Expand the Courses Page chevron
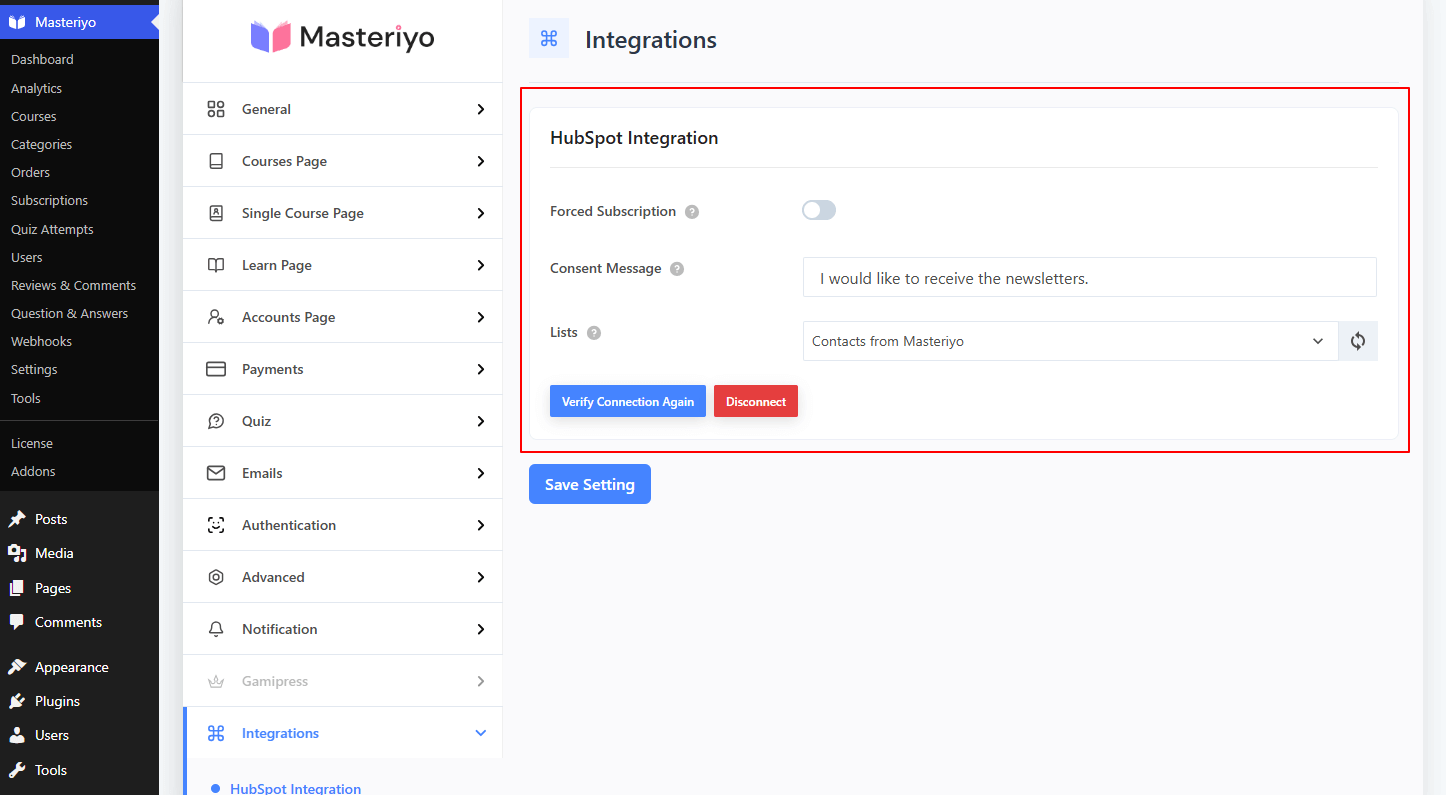Image resolution: width=1446 pixels, height=795 pixels. (481, 161)
